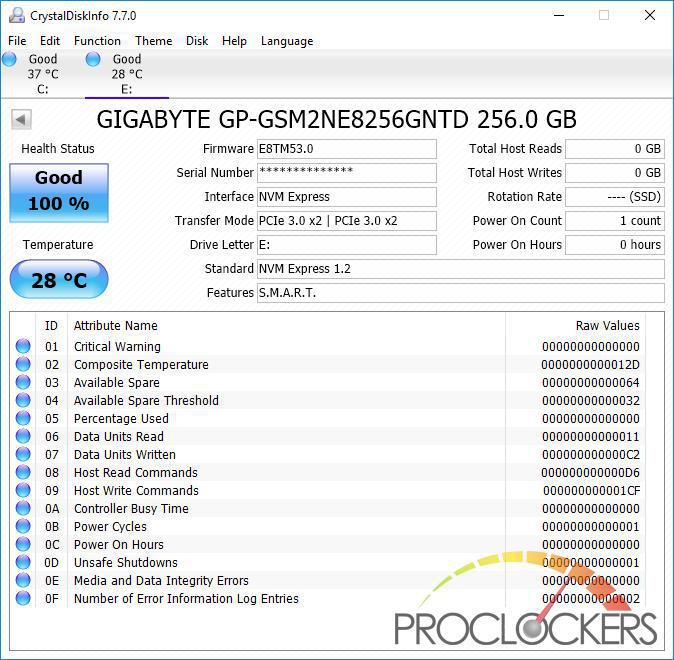674x660 pixels.
Task: Click the status icon for Unsafe Shutdowns
Action: tap(23, 562)
